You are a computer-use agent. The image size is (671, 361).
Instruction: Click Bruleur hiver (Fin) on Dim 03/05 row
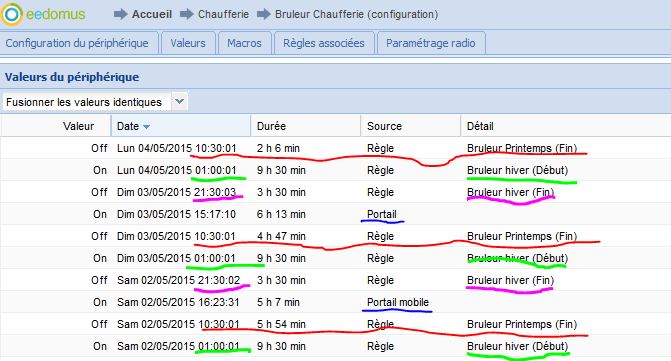(511, 192)
